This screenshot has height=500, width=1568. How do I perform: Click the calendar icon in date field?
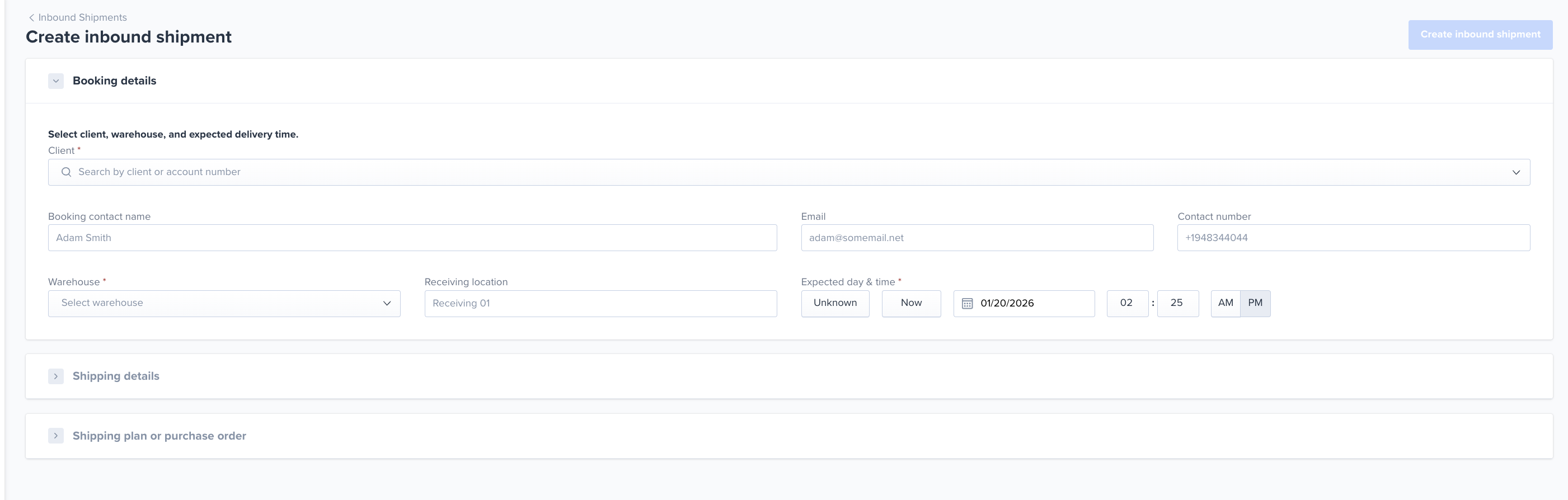(x=966, y=304)
